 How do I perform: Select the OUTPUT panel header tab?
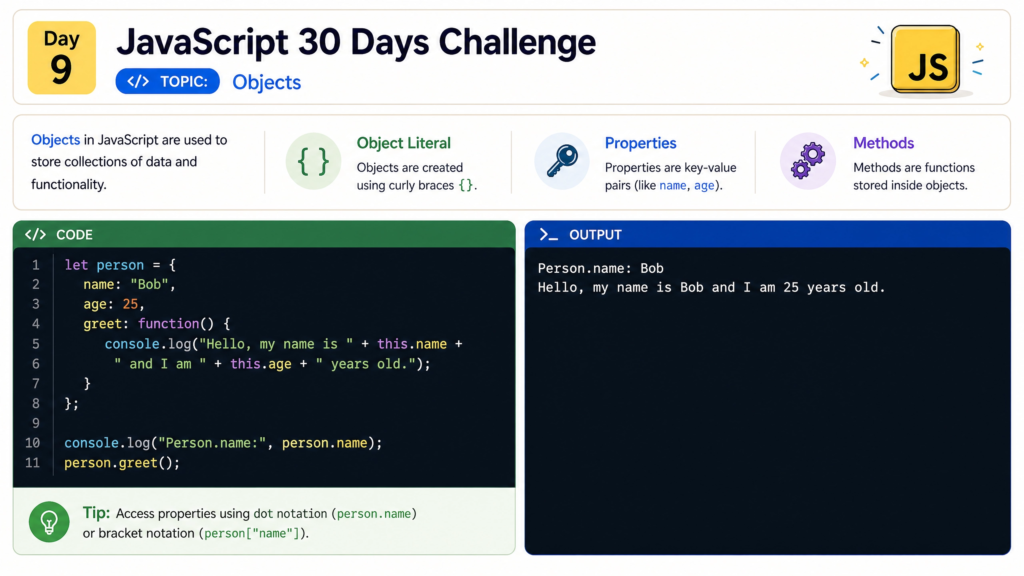point(767,234)
